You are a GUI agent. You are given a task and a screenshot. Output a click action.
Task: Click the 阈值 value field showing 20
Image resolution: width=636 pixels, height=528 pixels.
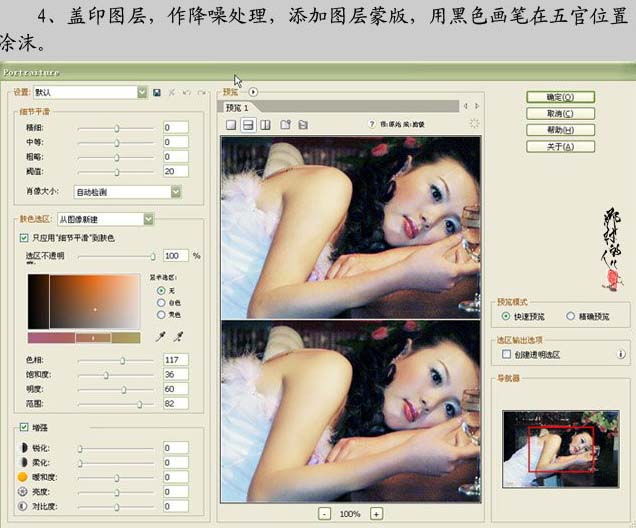point(176,171)
